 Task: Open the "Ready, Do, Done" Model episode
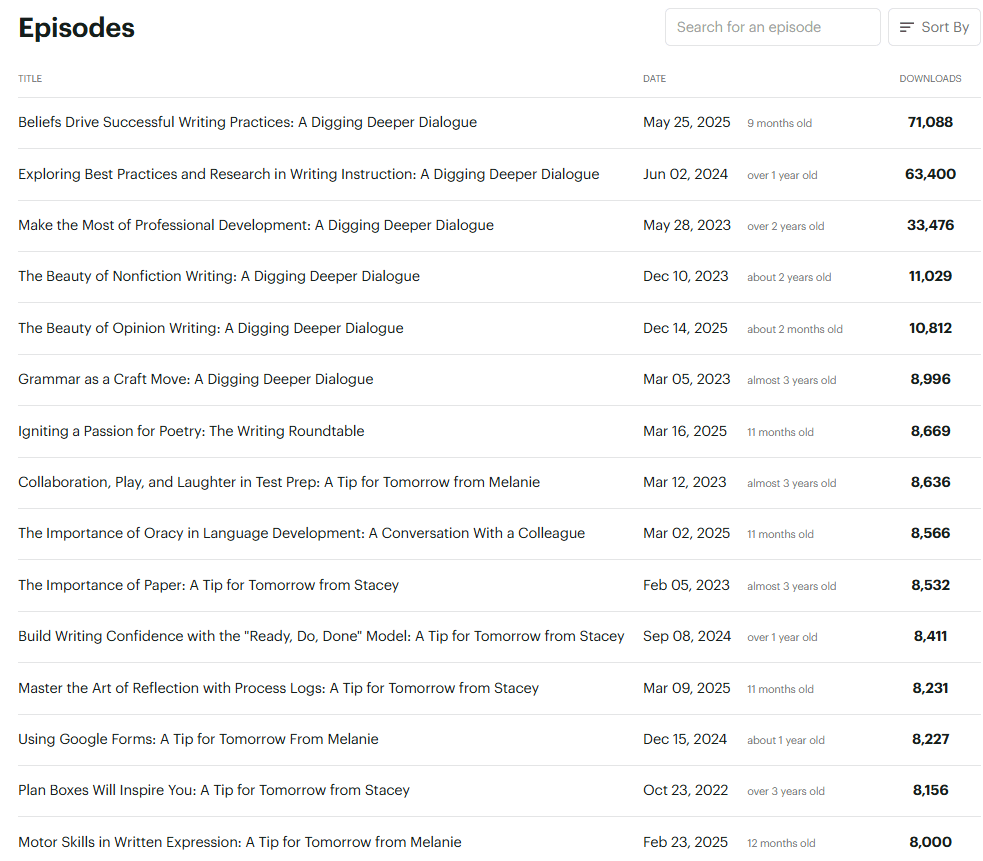[320, 636]
